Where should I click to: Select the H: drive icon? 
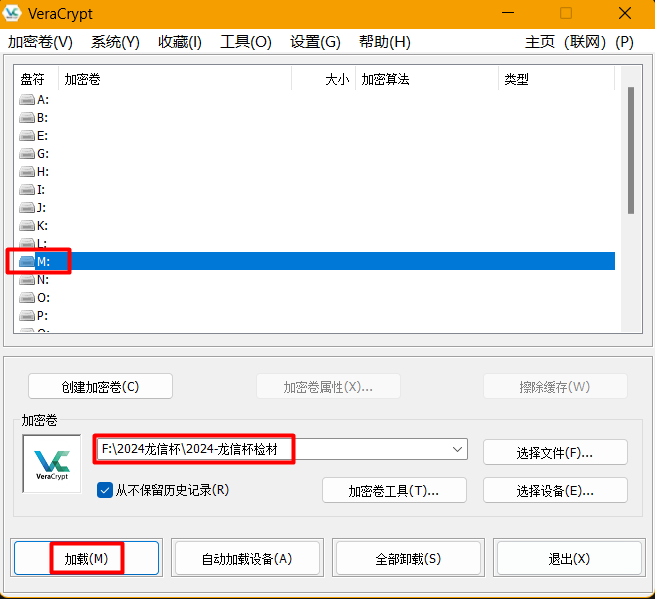[27, 172]
